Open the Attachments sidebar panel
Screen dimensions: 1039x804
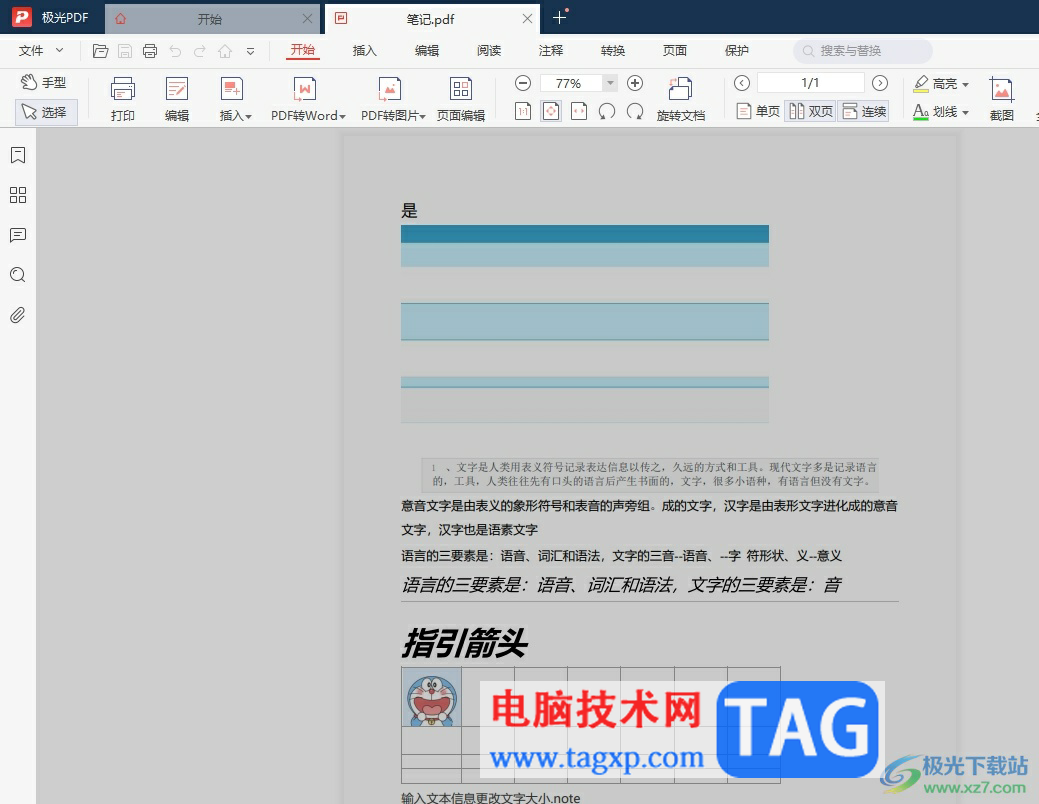[18, 315]
